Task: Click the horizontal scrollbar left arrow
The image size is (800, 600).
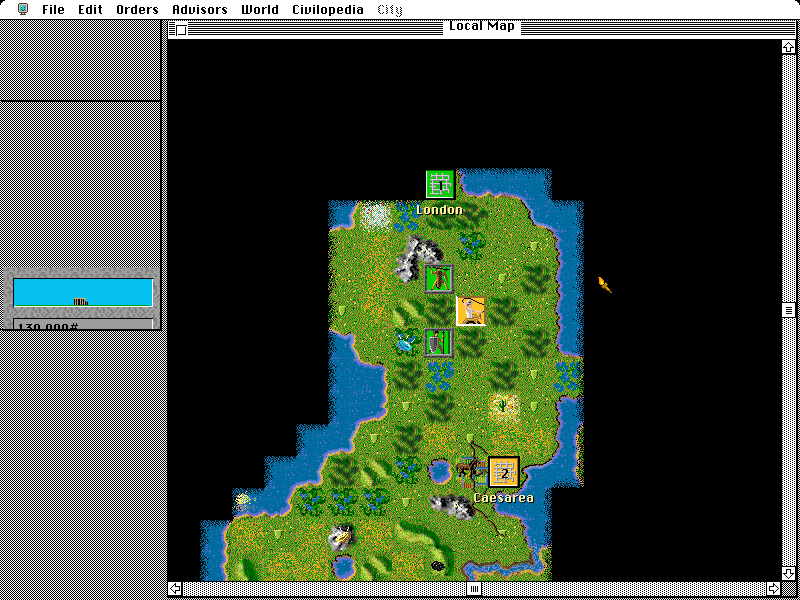Action: pyautogui.click(x=175, y=588)
